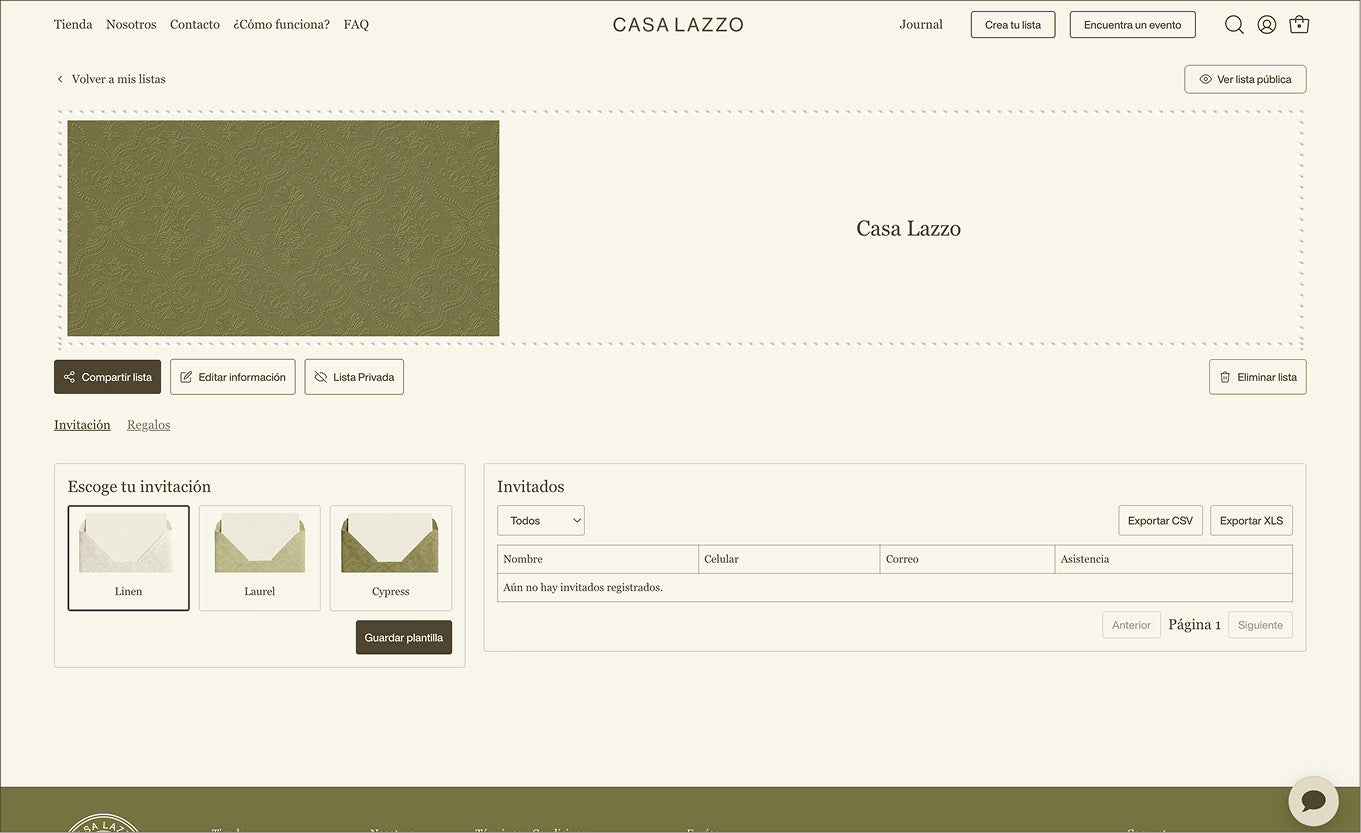Click the Nombre column header

598,559
